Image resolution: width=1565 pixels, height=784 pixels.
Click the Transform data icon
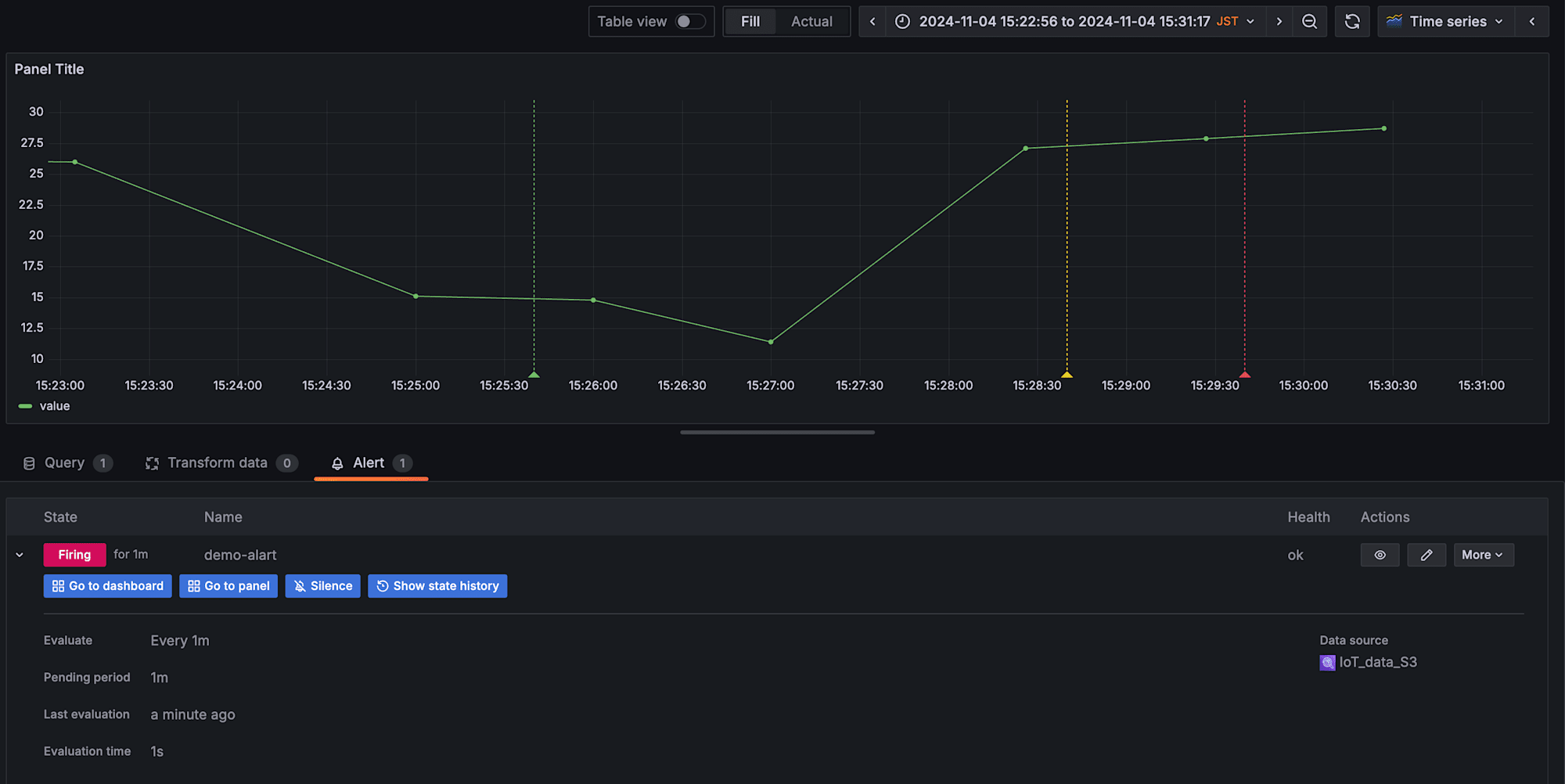(152, 463)
